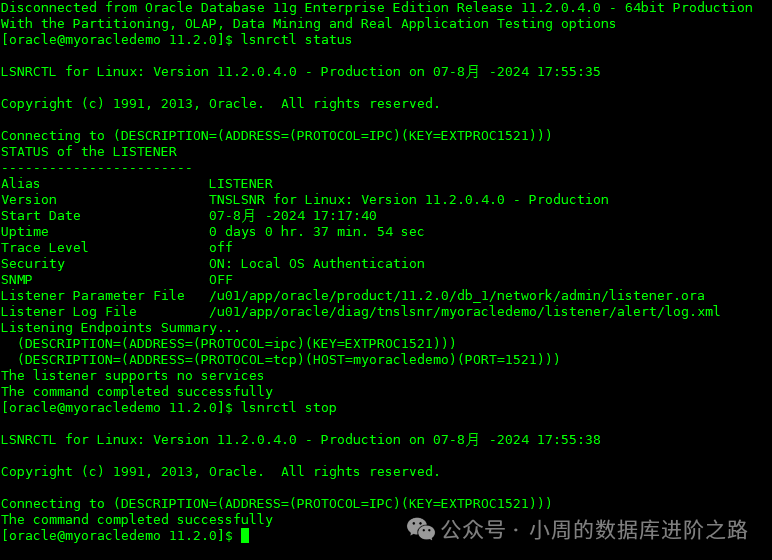Select the 'LISTENER' value in the Alias row

[241, 183]
